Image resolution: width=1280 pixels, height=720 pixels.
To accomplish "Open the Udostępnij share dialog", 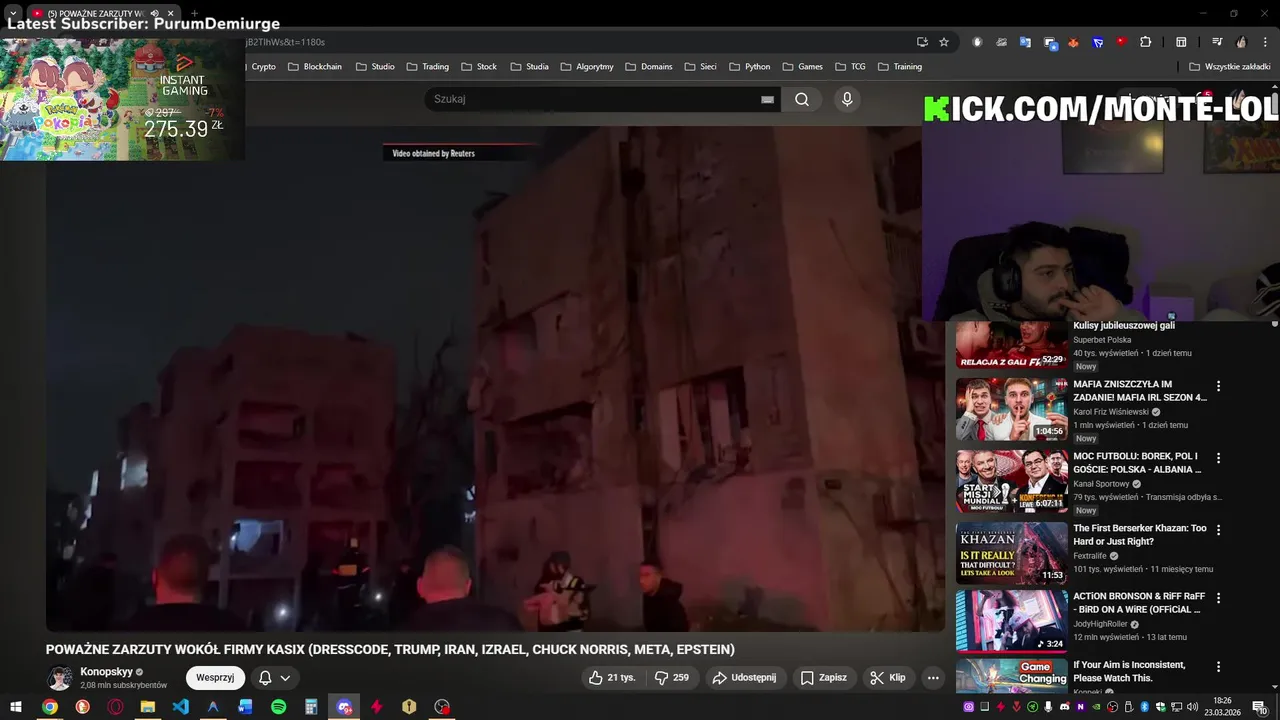I will (744, 677).
